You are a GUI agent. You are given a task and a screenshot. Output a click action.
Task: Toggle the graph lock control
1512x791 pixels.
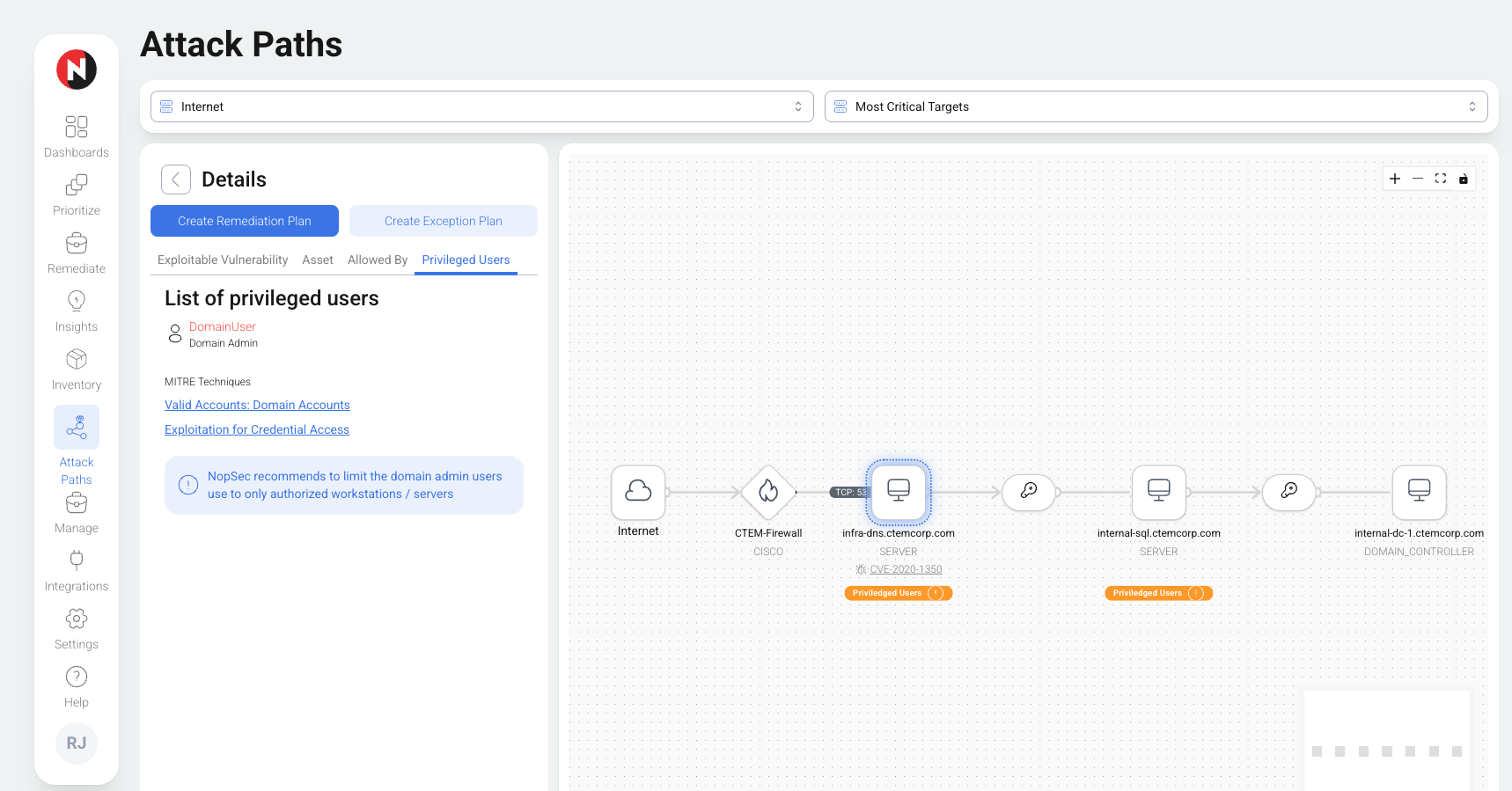tap(1464, 179)
